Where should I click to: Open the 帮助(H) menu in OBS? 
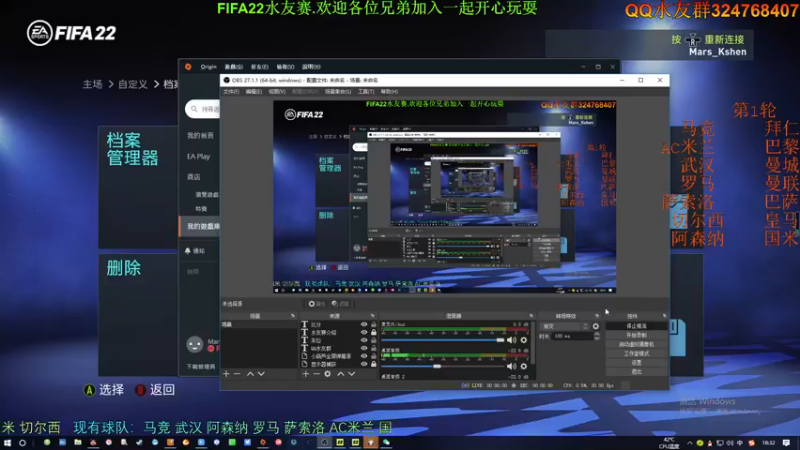coord(389,92)
